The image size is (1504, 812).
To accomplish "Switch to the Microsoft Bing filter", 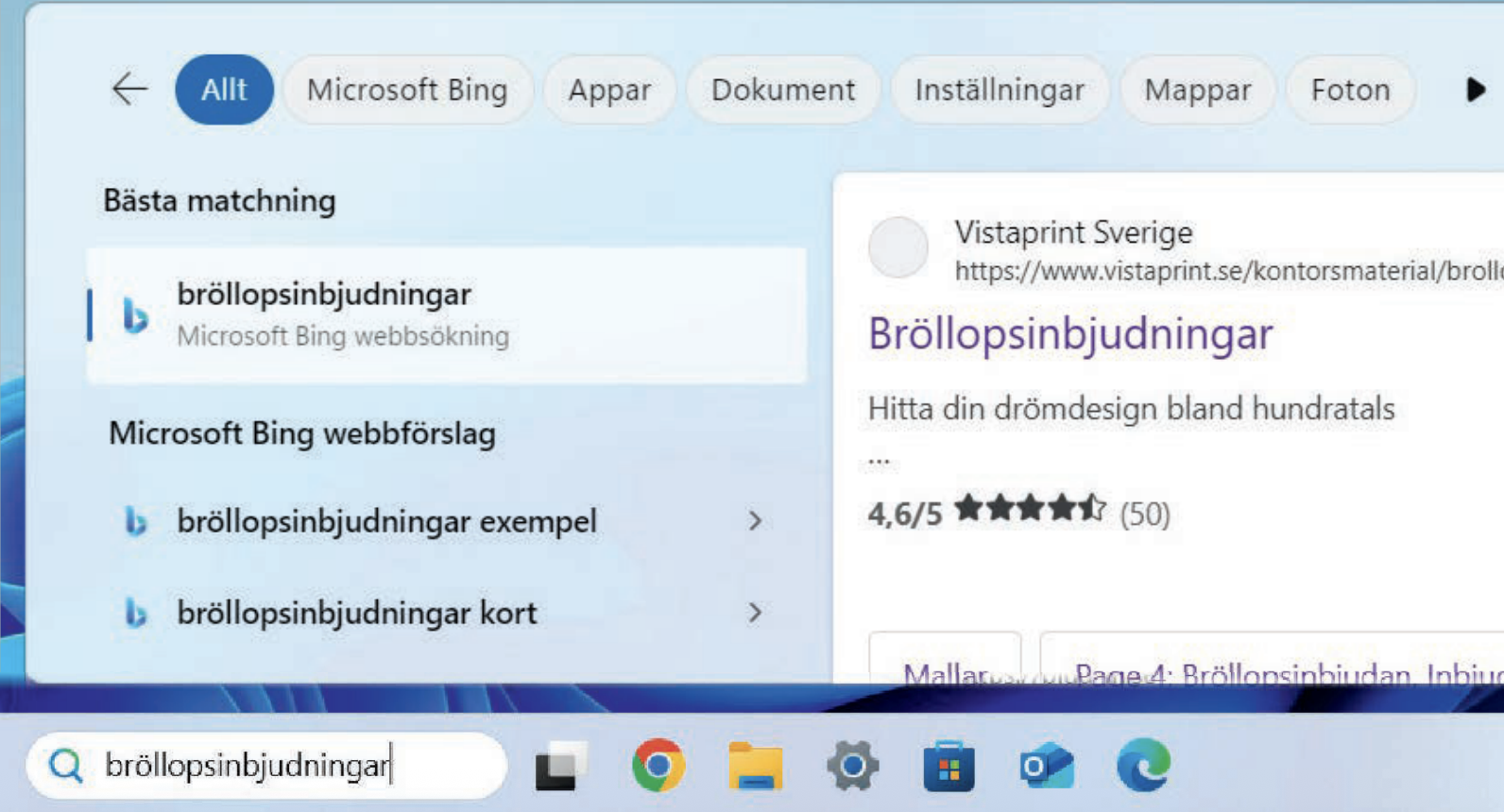I will pyautogui.click(x=407, y=90).
